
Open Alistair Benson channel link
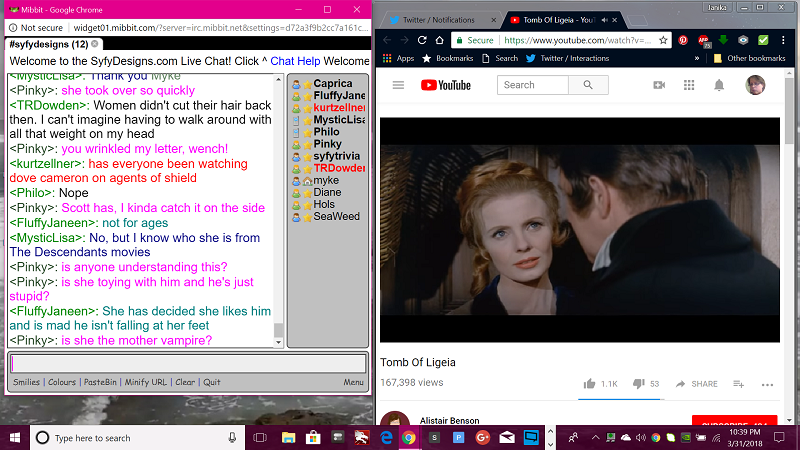[449, 420]
